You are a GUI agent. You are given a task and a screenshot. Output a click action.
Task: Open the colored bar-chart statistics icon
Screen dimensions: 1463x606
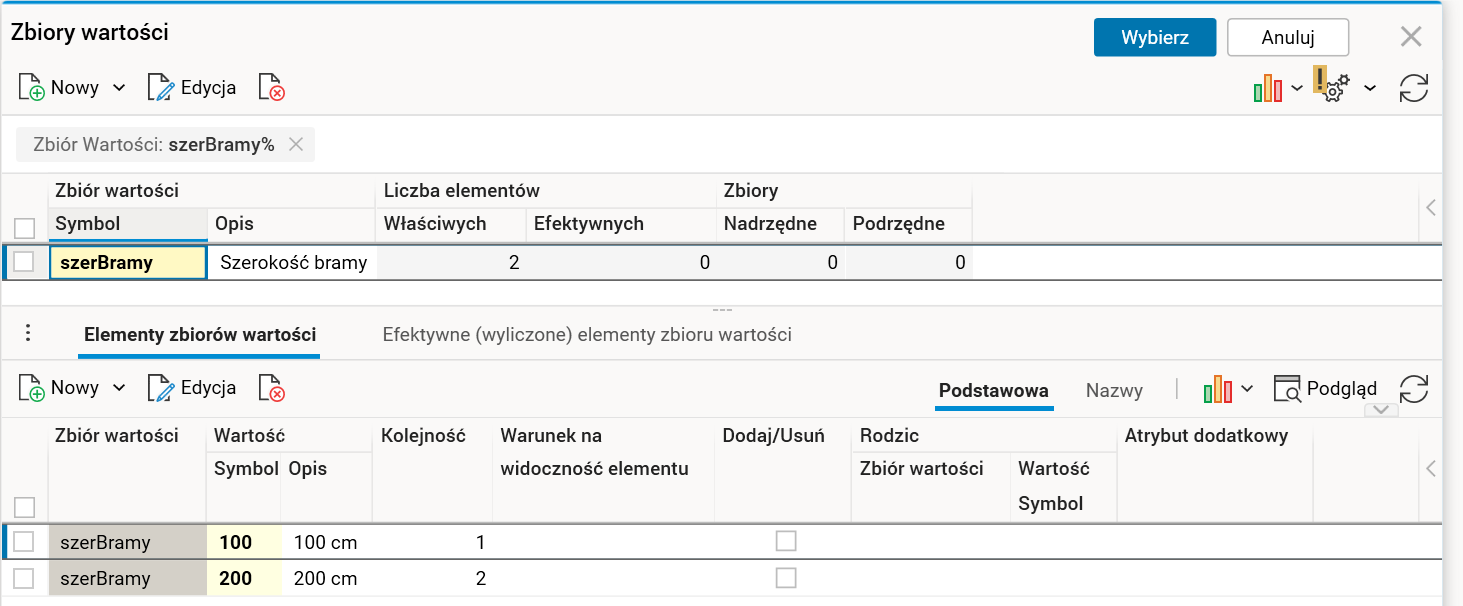pos(1265,87)
